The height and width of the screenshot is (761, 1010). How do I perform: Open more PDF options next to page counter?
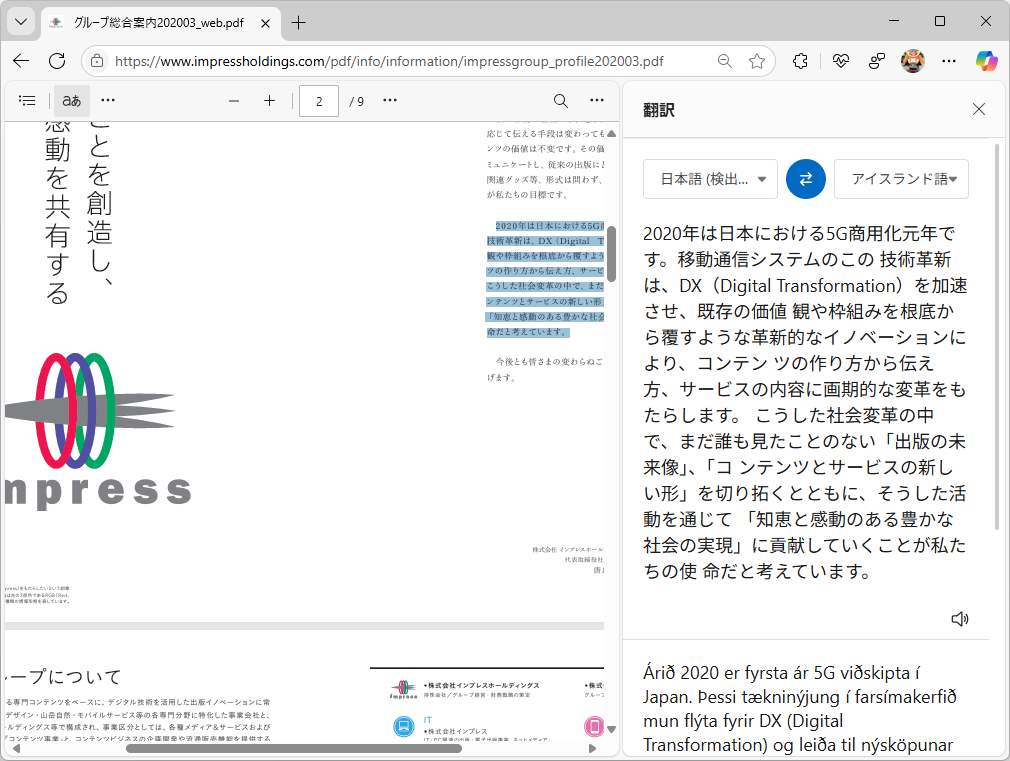coord(390,100)
